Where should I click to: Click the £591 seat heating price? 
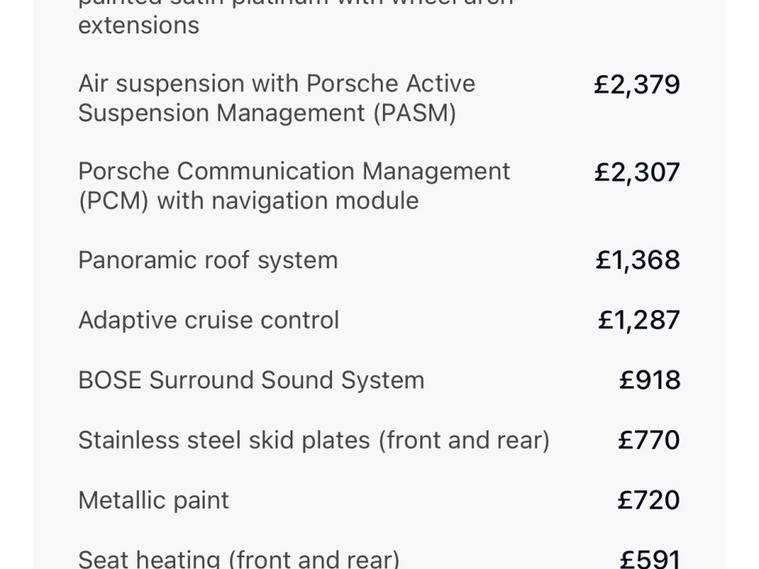coord(649,560)
